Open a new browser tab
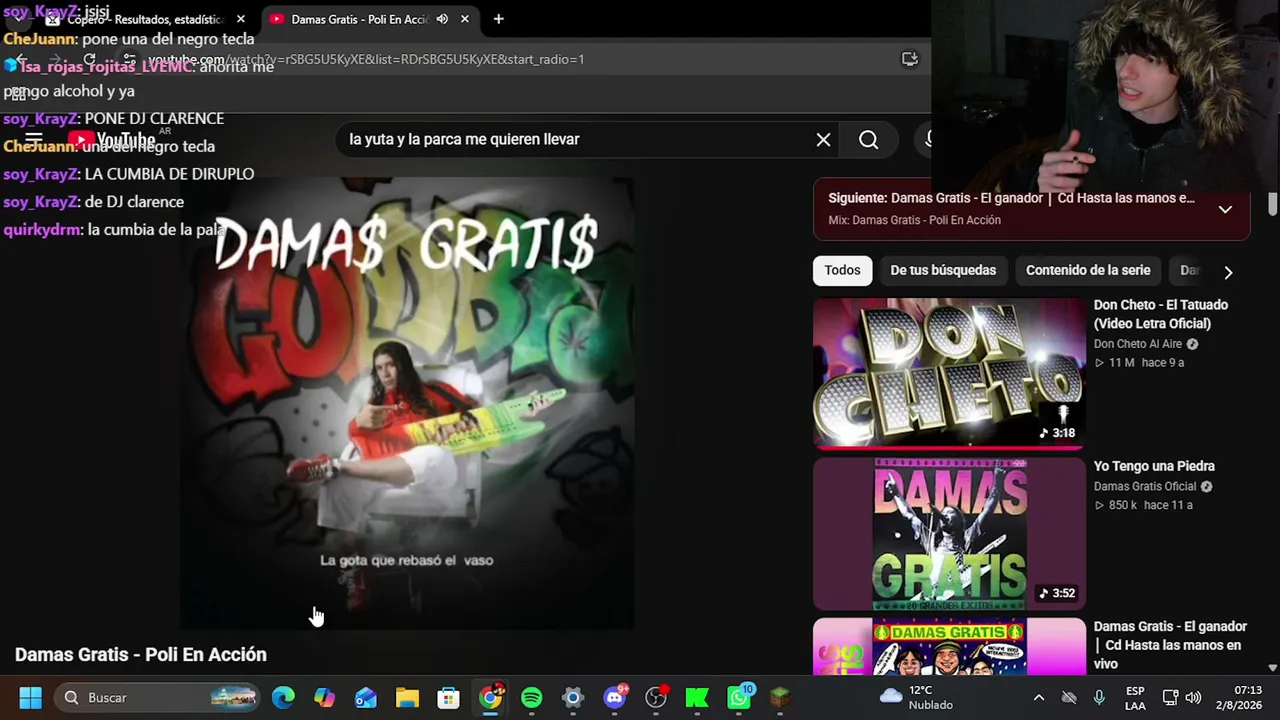1280x720 pixels. (x=498, y=19)
